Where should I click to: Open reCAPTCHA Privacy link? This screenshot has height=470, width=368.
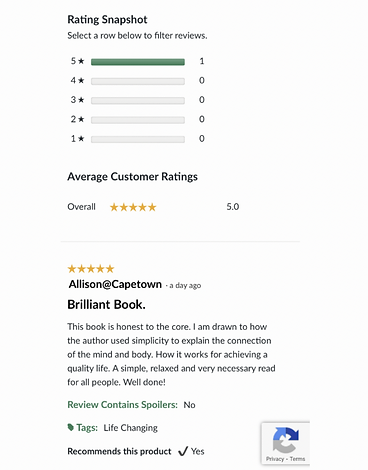coord(275,459)
